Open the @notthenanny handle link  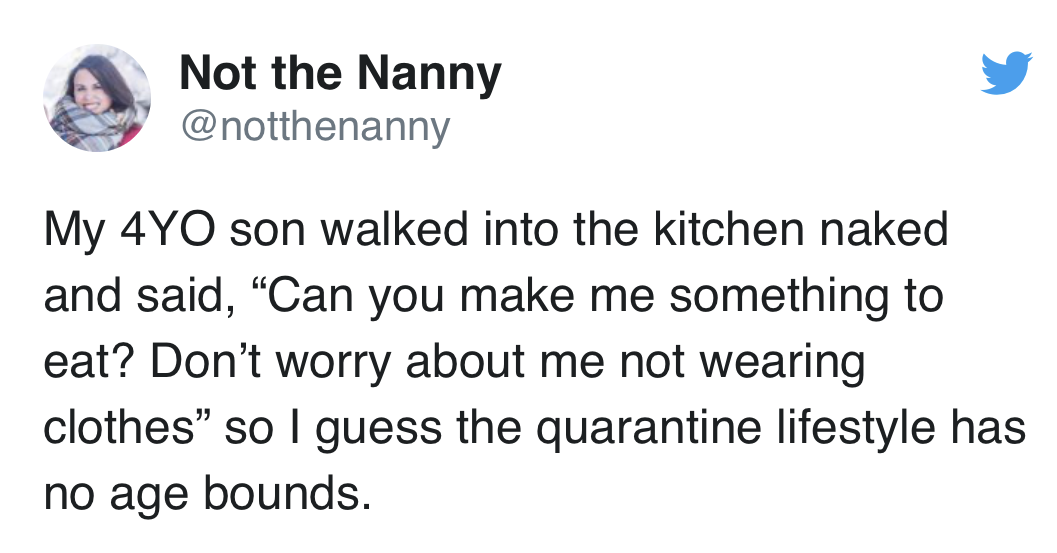click(314, 126)
